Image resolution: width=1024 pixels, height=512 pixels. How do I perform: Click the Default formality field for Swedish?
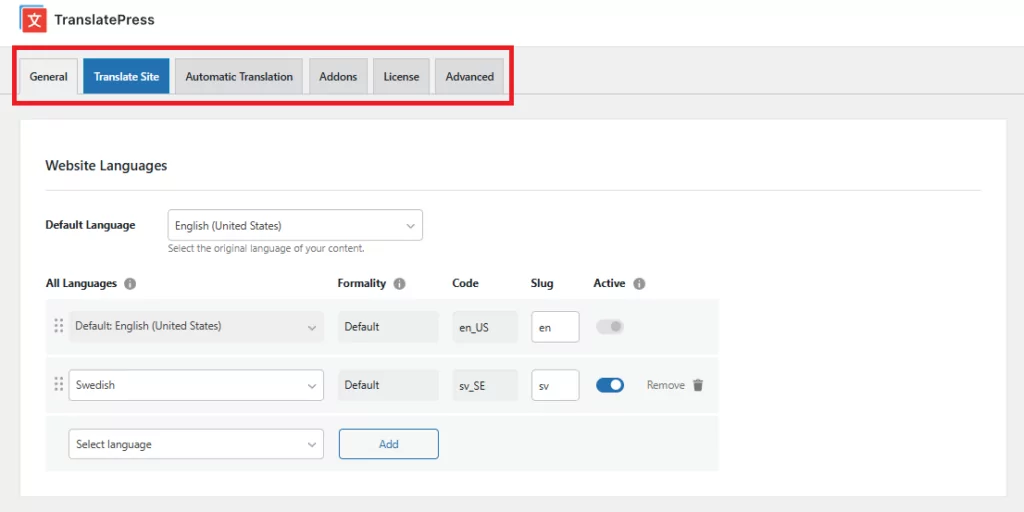[x=388, y=385]
